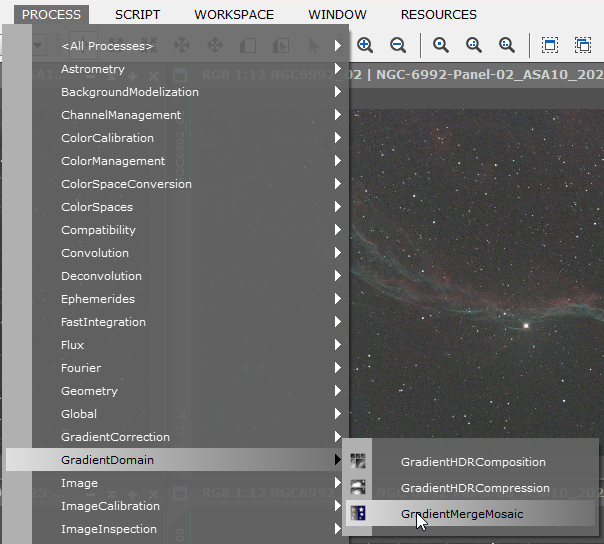
Task: Open the WINDOW menu
Action: click(337, 15)
